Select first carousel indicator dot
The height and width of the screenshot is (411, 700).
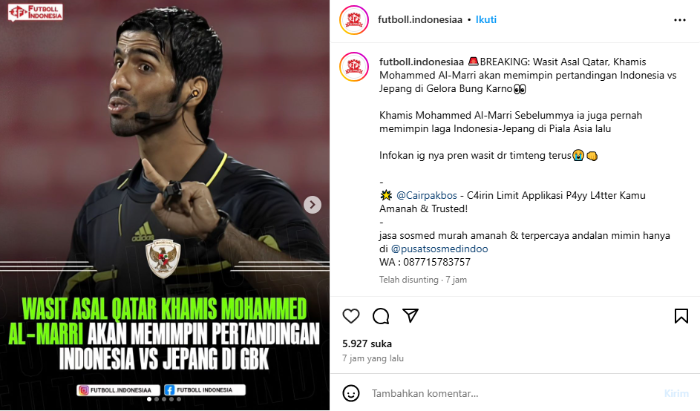(149, 399)
